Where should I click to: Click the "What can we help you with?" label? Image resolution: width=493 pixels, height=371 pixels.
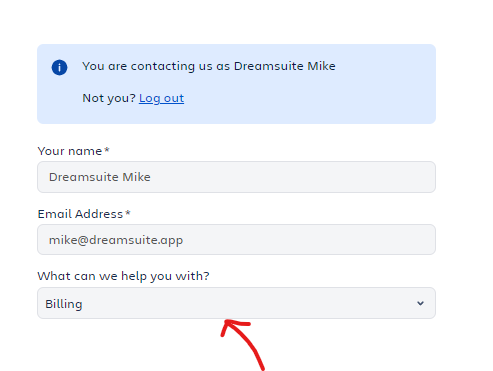click(x=123, y=276)
